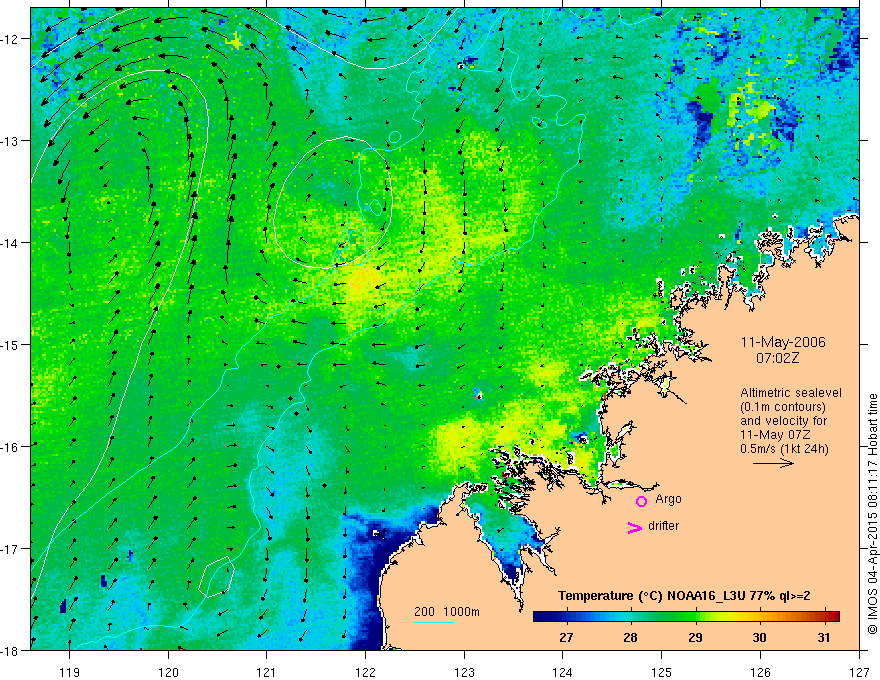Click the IMOS copyright timestamp text
This screenshot has height=680, width=880.
[x=873, y=514]
